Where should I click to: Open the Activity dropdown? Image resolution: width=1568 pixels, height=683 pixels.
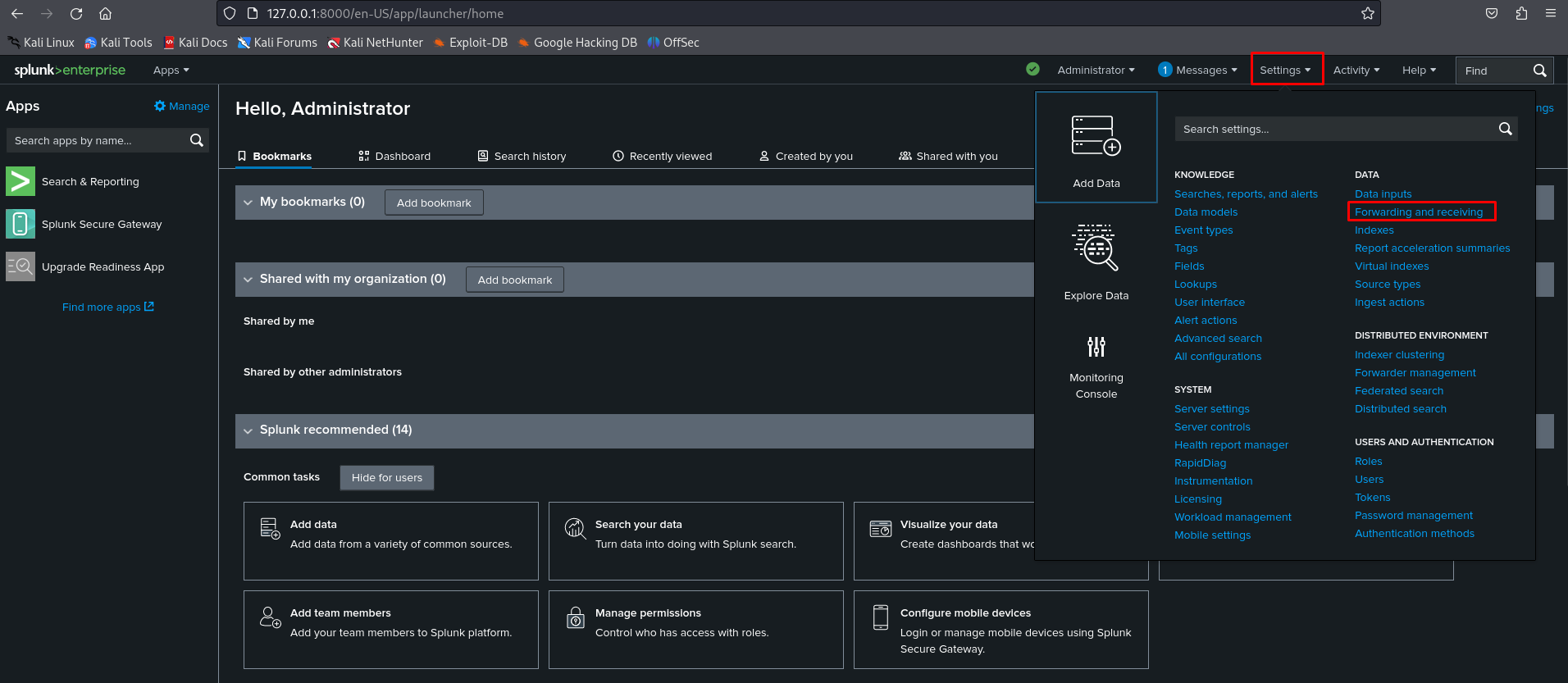pyautogui.click(x=1356, y=71)
